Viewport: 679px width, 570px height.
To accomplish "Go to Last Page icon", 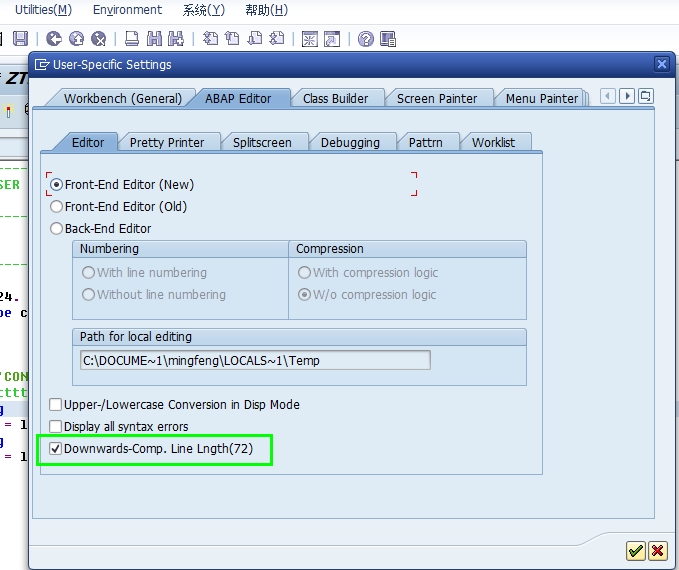I will 277,39.
